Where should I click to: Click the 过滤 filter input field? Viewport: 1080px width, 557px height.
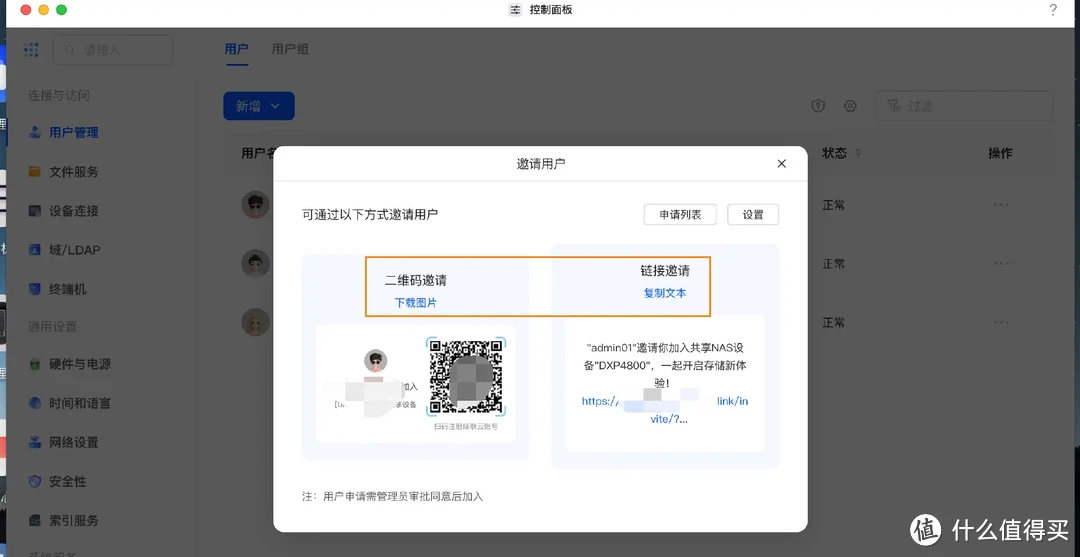point(964,106)
